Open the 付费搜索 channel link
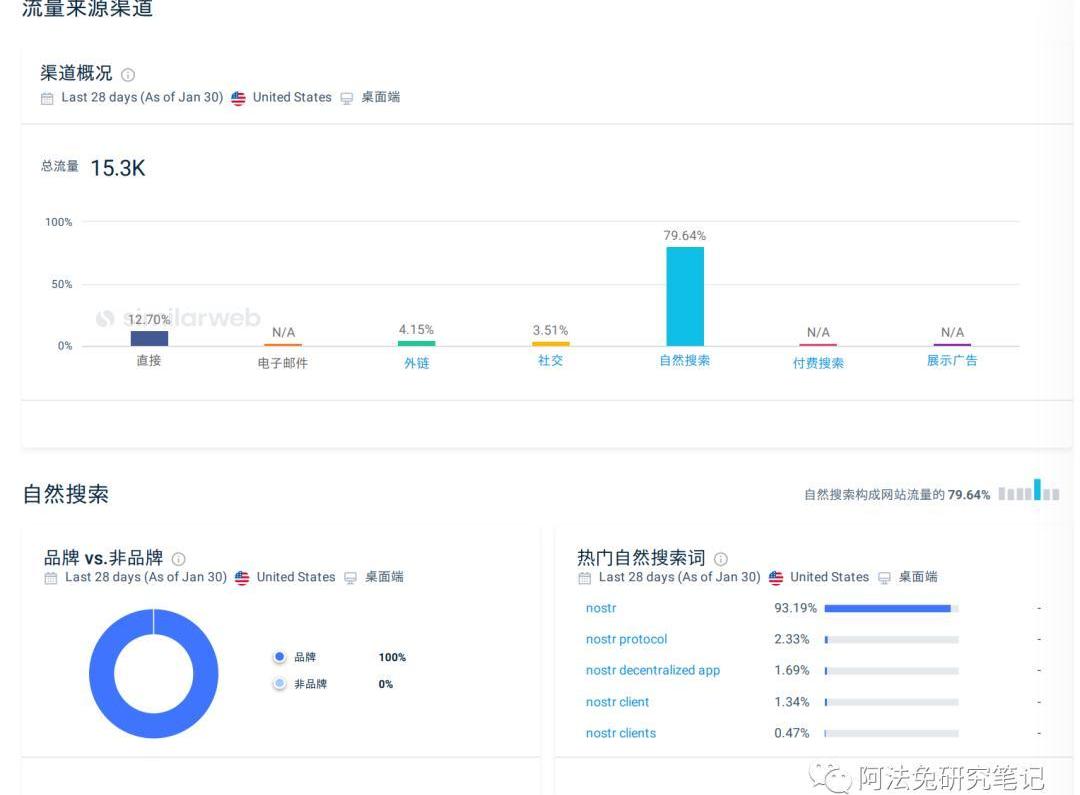1080x795 pixels. click(x=818, y=363)
